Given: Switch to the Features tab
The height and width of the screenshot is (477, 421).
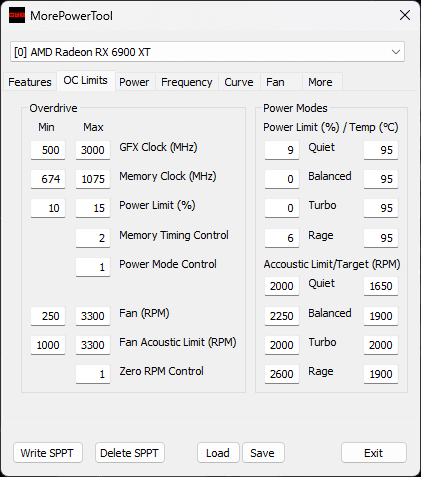Looking at the screenshot, I should [x=30, y=82].
